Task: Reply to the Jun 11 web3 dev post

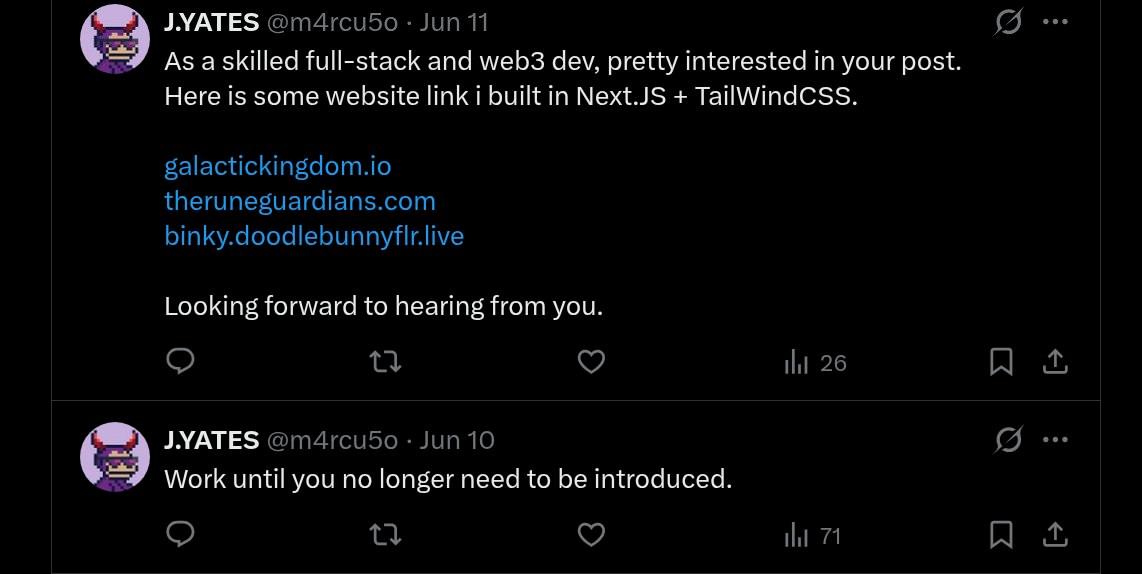Action: 179,362
